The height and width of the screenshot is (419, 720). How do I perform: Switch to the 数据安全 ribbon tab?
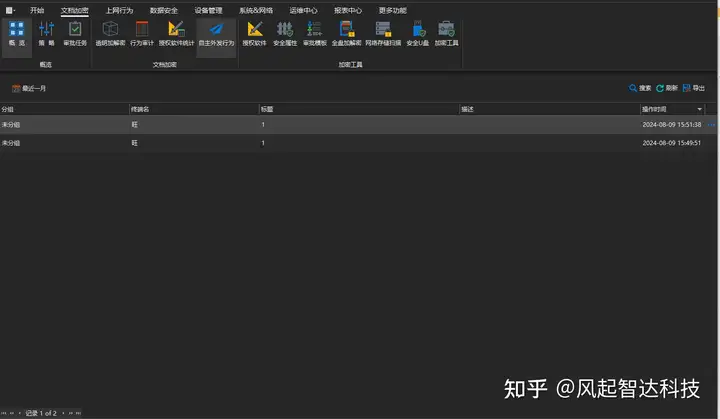(x=163, y=10)
